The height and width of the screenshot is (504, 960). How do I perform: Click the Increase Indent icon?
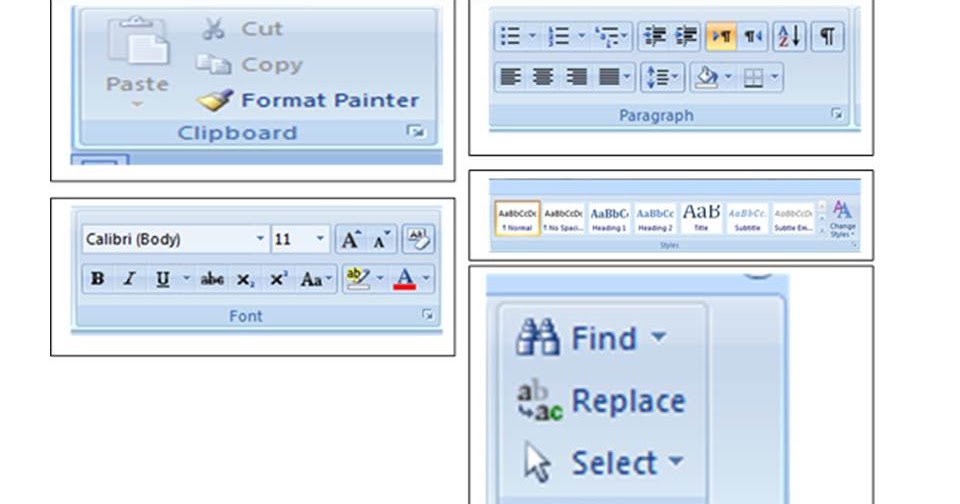(686, 36)
